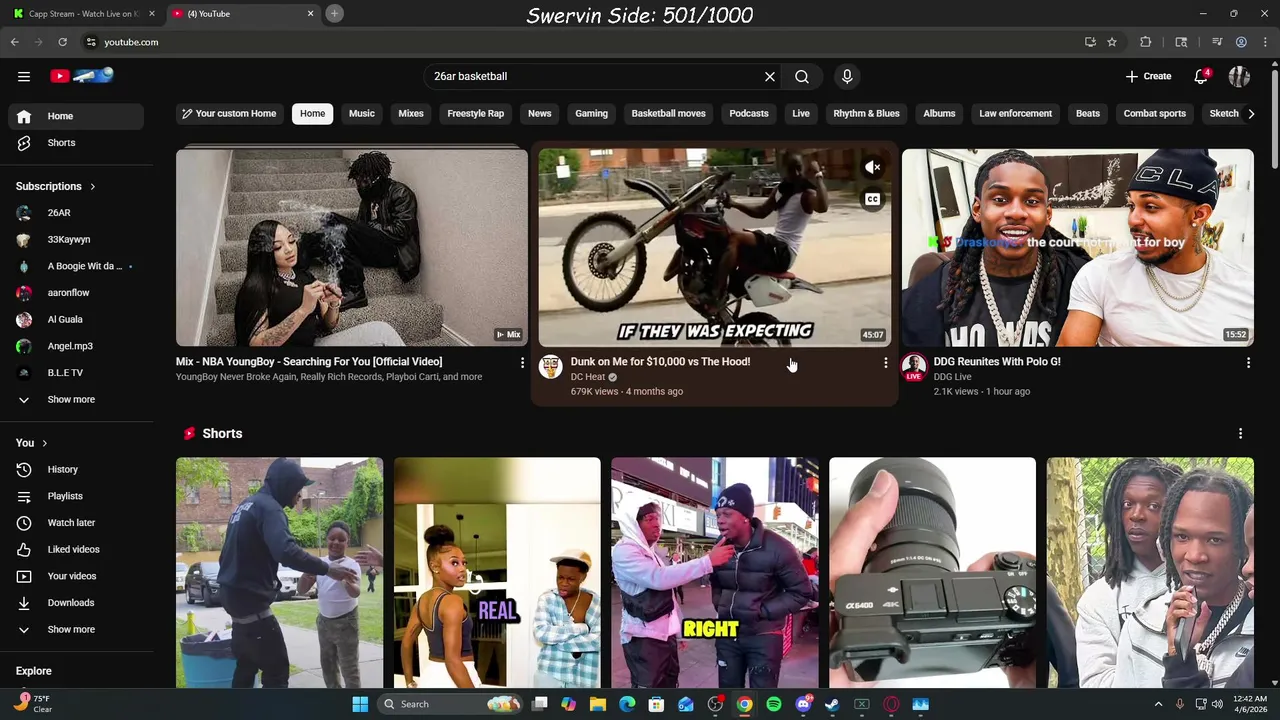The image size is (1280, 720).
Task: Submit search with magnifier button
Action: click(802, 76)
